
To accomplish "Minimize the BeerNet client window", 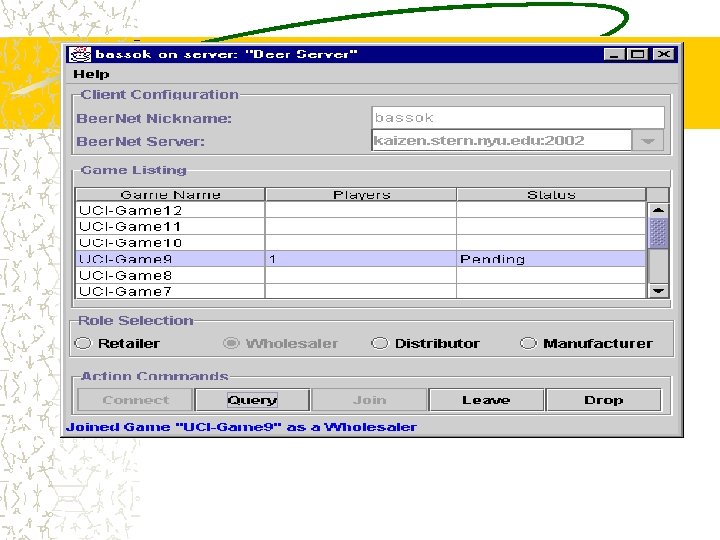I will 614,54.
